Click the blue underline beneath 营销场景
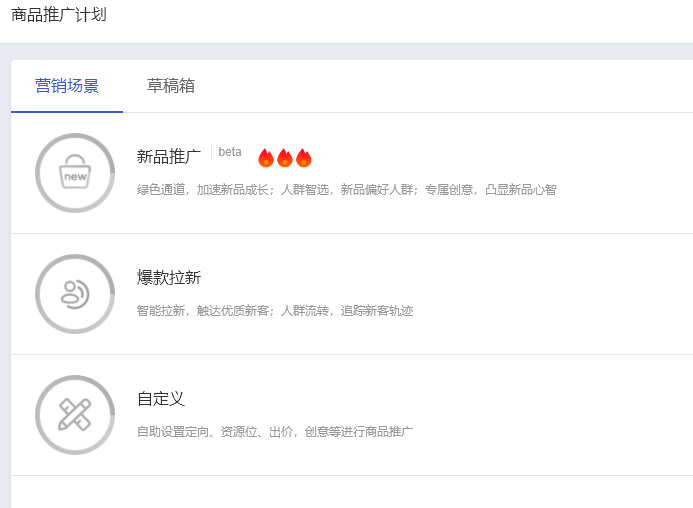 [67, 111]
